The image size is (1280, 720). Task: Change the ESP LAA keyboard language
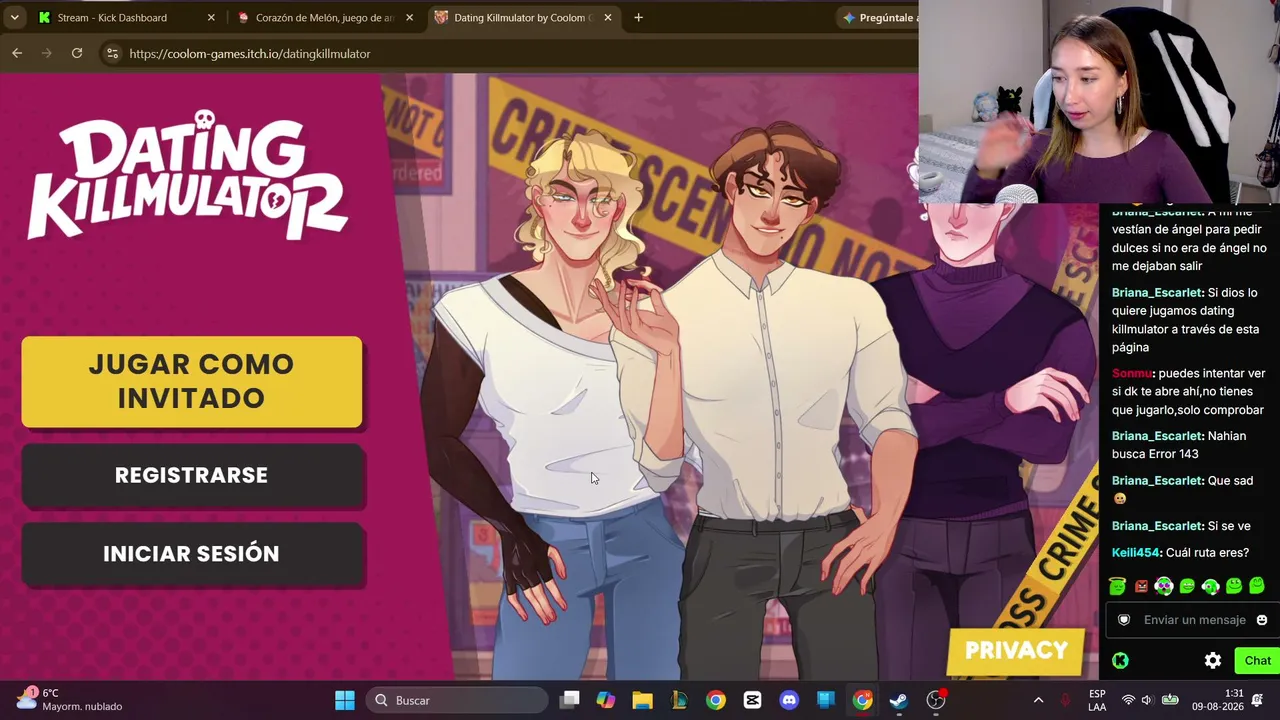pos(1097,700)
